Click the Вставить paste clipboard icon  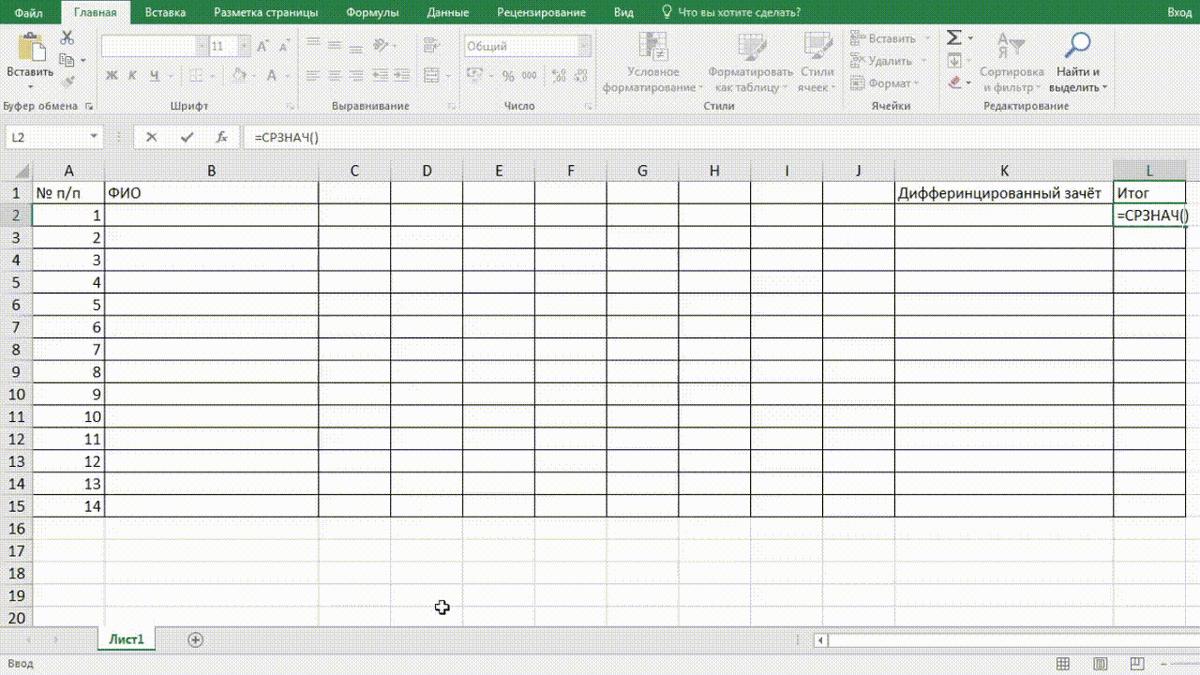click(31, 46)
